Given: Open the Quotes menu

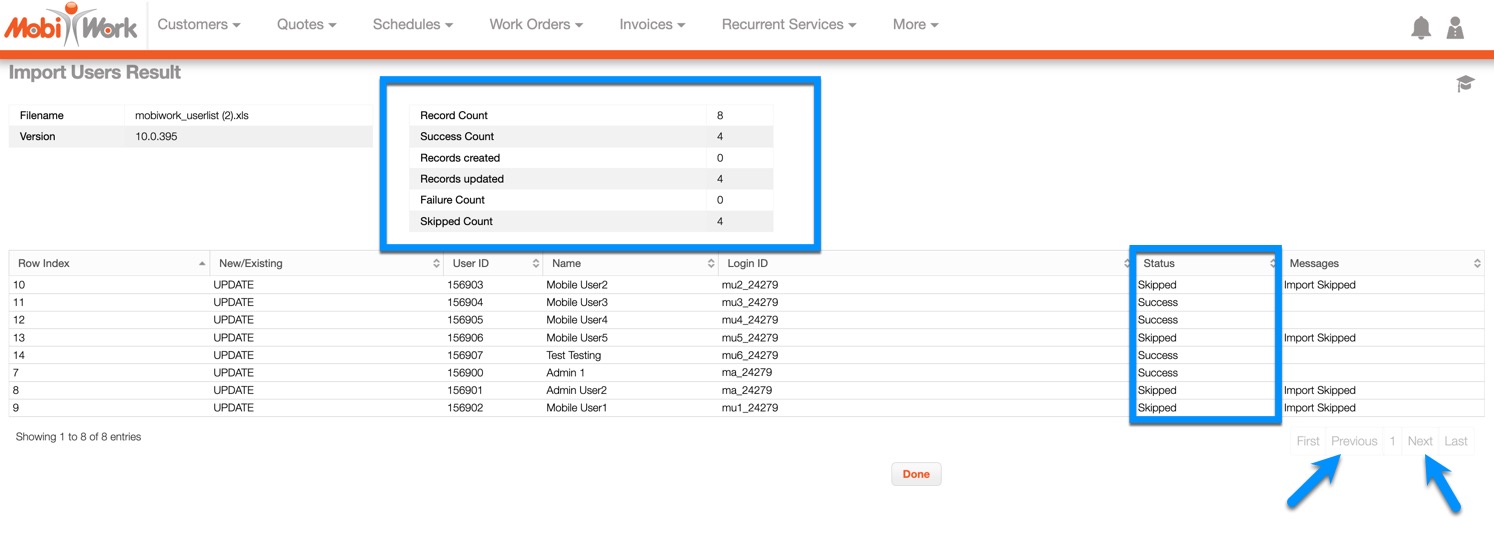Looking at the screenshot, I should tap(306, 25).
